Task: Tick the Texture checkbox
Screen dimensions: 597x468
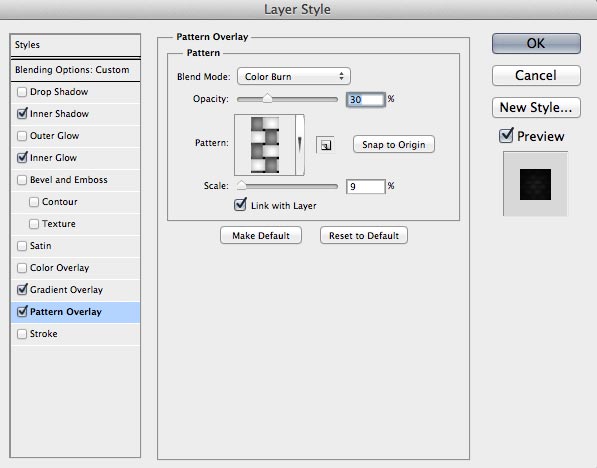Action: tap(34, 224)
